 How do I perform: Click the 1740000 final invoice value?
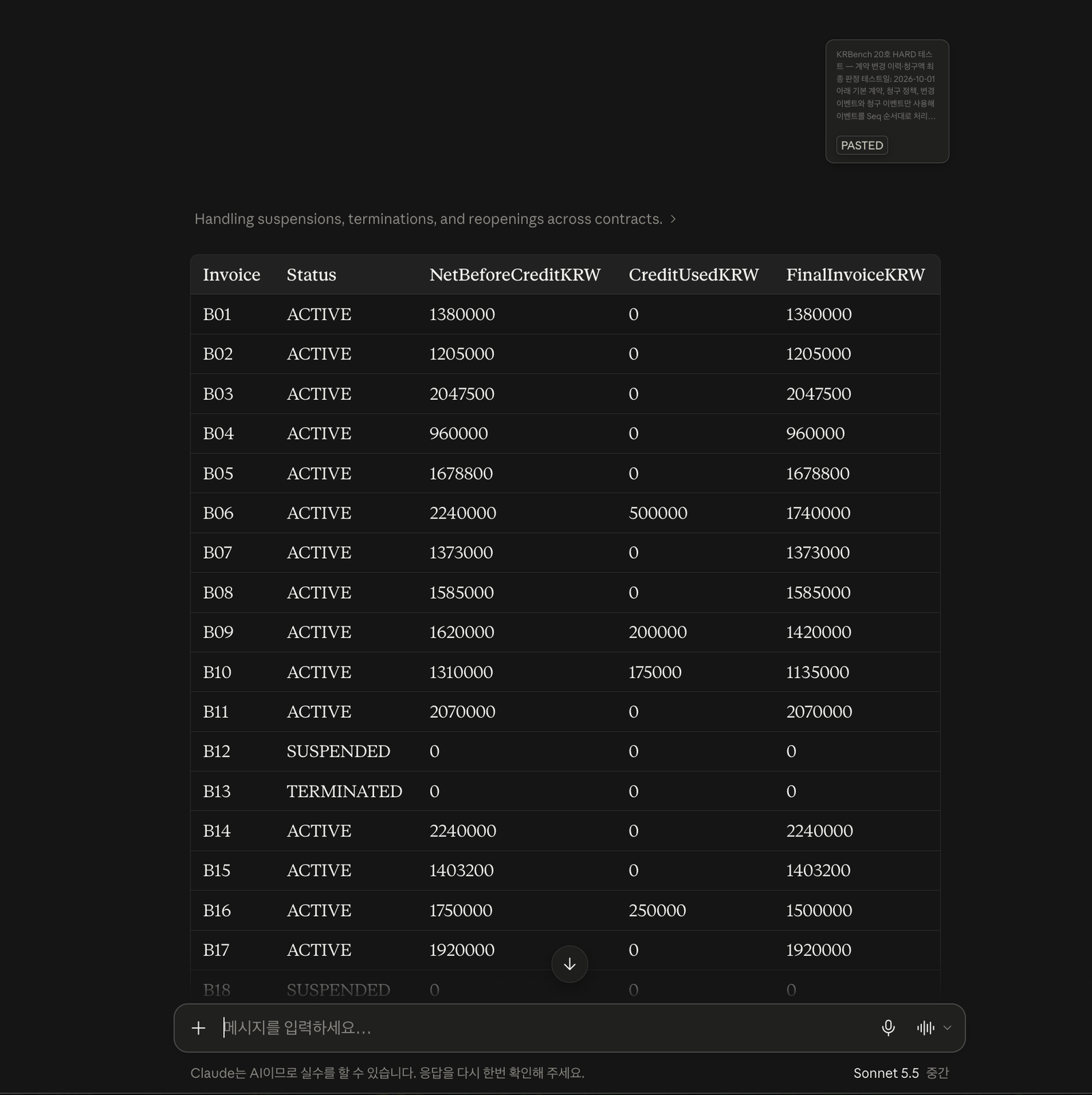(818, 513)
